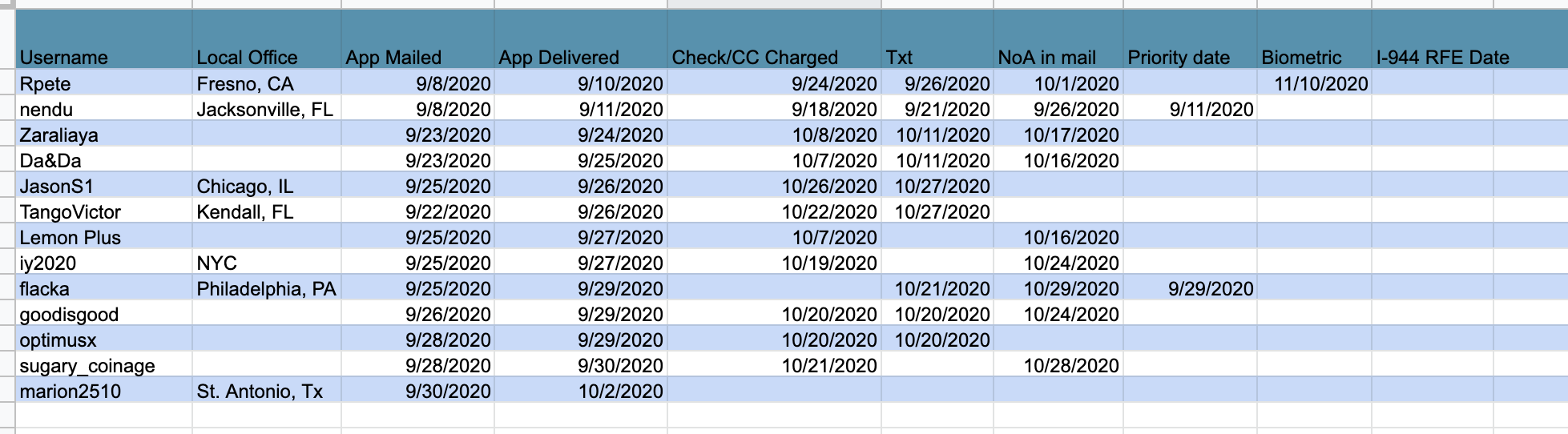Click iy2020's NYC office cell
The image size is (1568, 434).
click(x=267, y=263)
